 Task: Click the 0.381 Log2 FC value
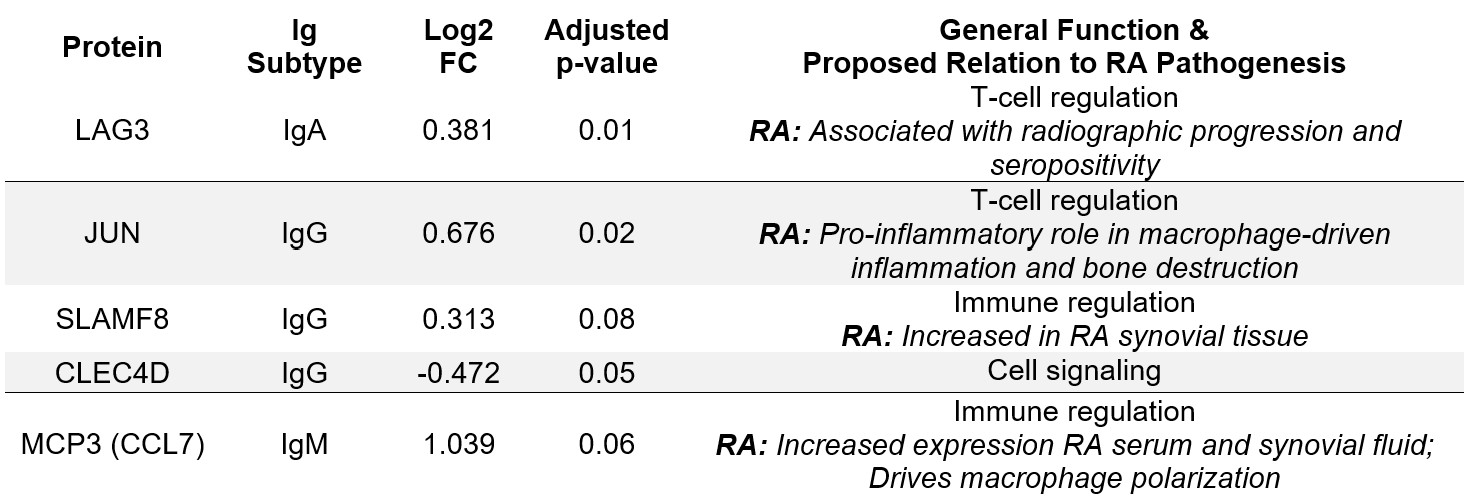[458, 131]
